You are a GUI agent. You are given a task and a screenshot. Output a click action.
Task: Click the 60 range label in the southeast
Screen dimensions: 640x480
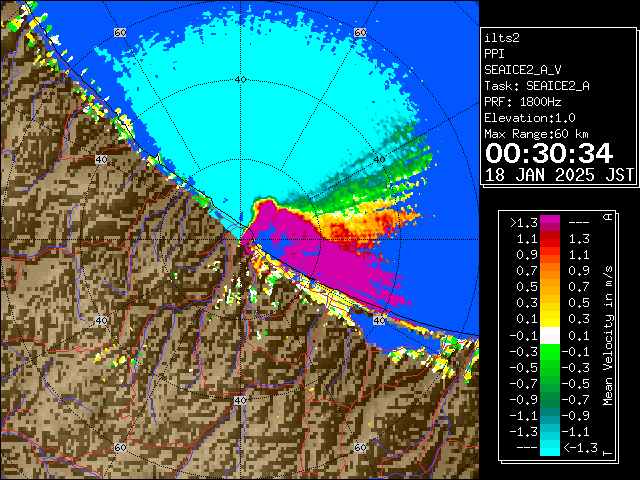[360, 447]
